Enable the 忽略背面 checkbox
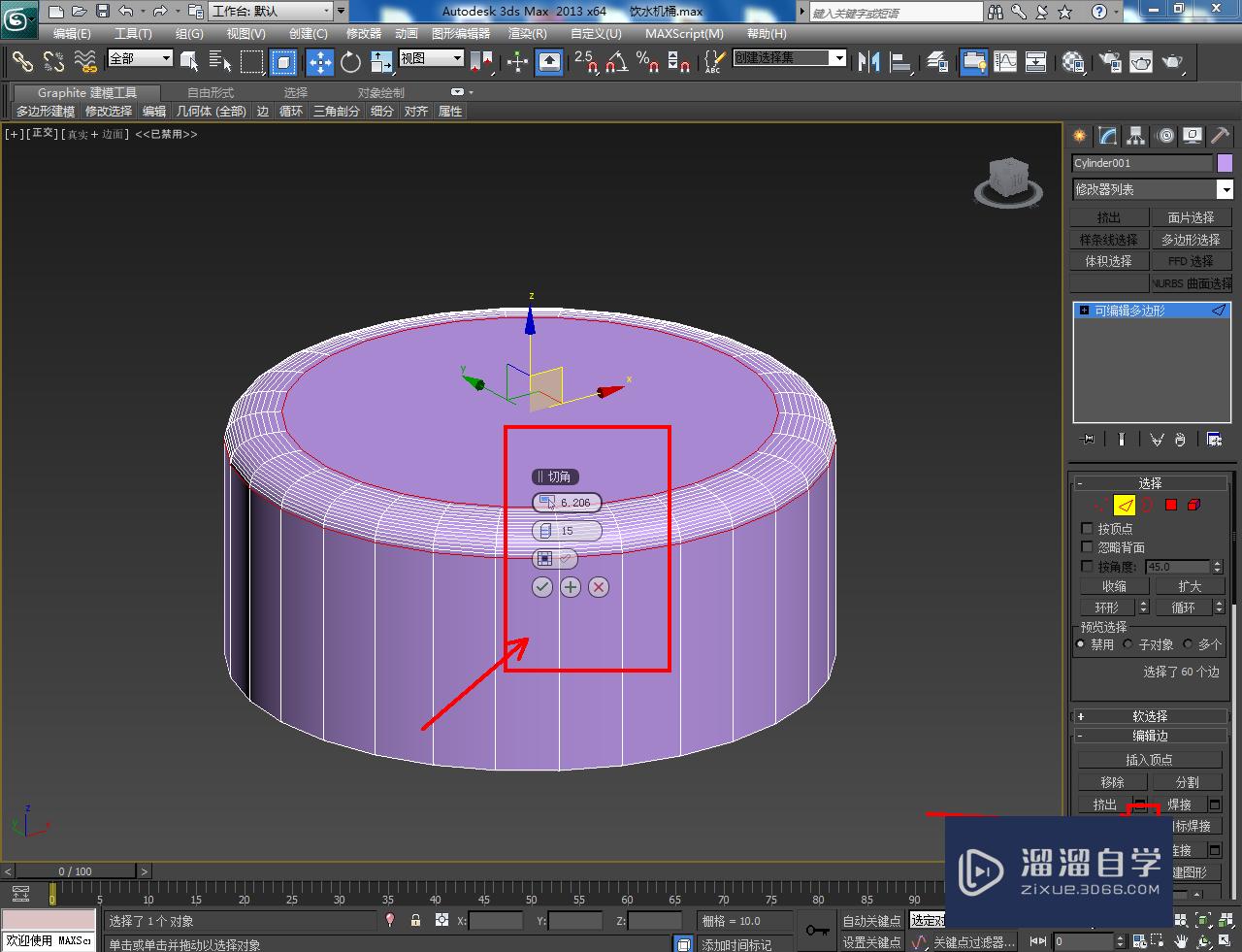 1087,547
